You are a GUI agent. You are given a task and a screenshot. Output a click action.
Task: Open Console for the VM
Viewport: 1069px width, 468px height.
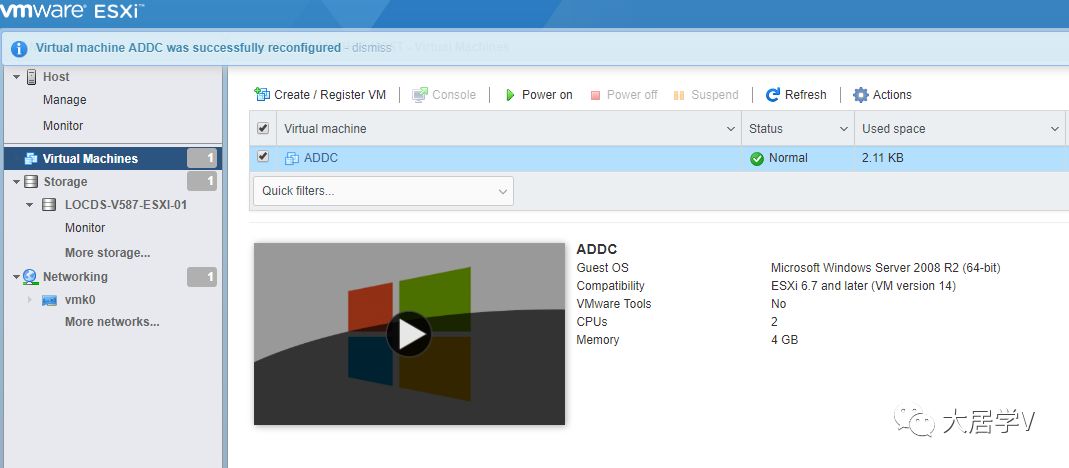(445, 95)
